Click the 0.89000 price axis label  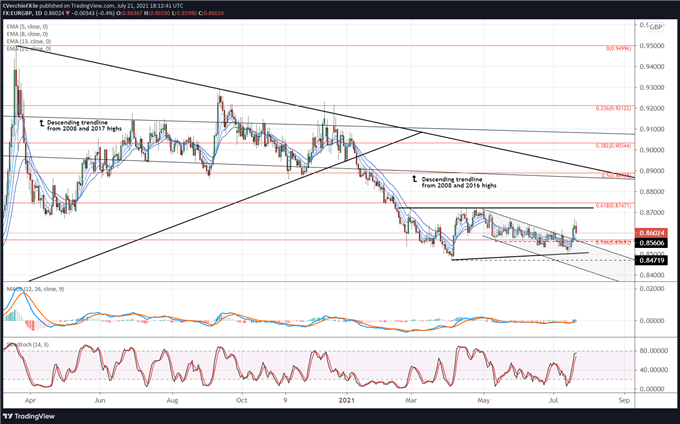point(651,171)
